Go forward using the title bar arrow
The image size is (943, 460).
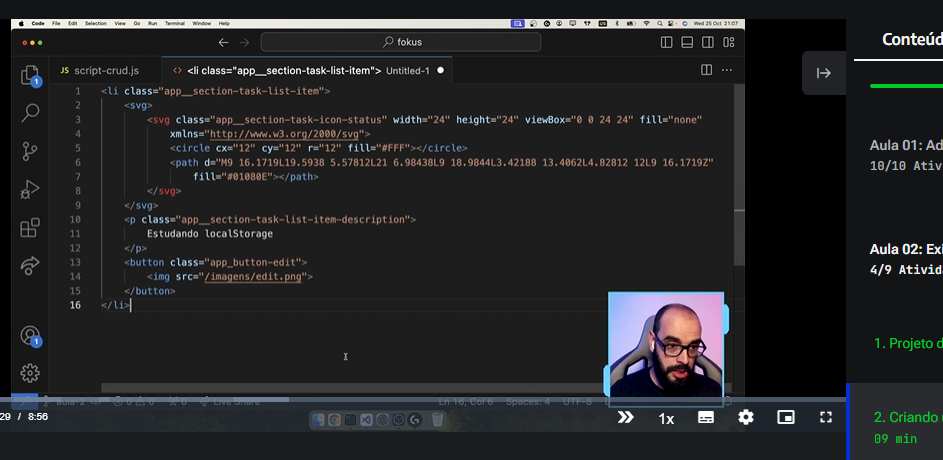244,42
